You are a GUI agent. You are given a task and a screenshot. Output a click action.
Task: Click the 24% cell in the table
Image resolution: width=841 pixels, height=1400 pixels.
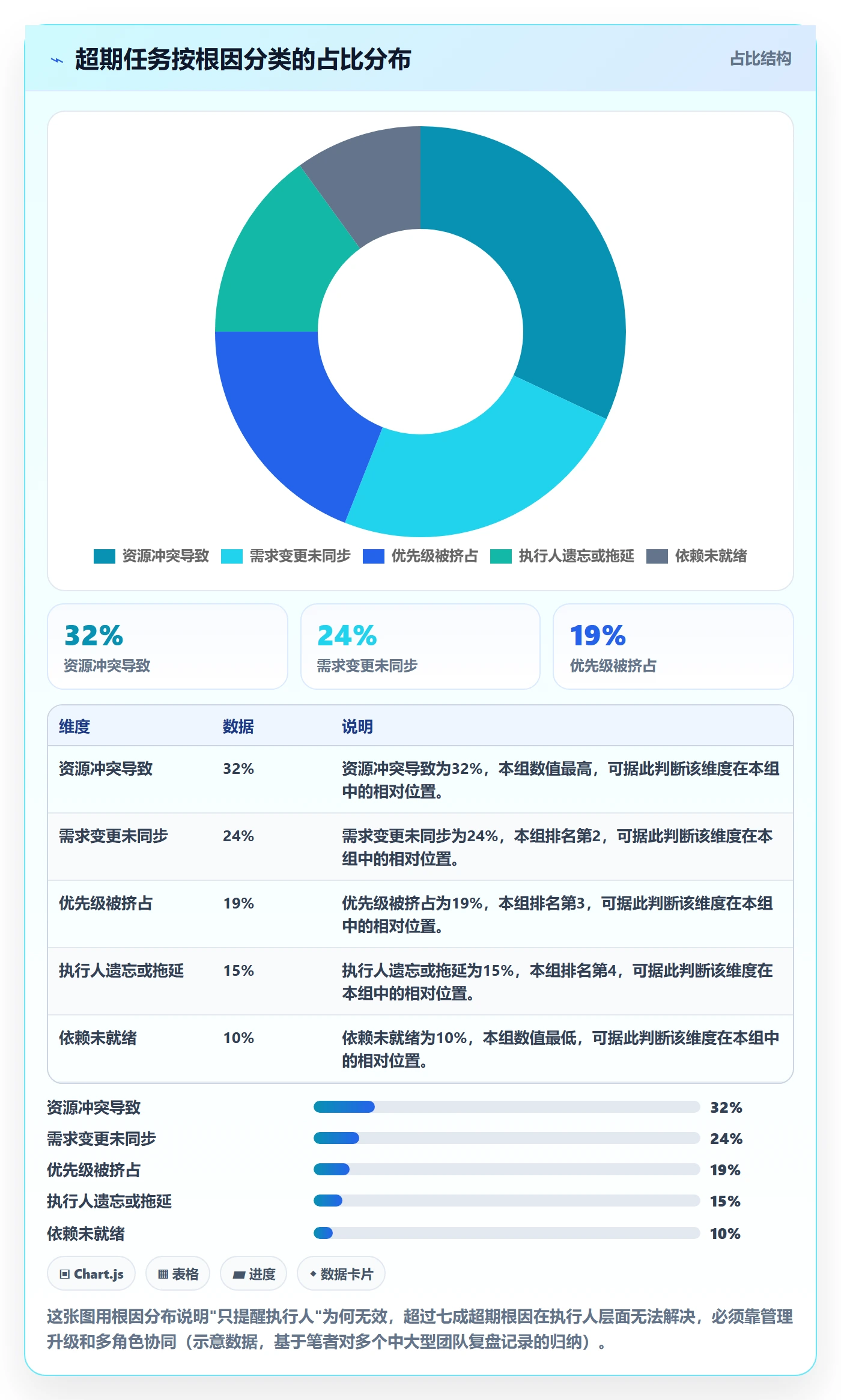[x=238, y=836]
